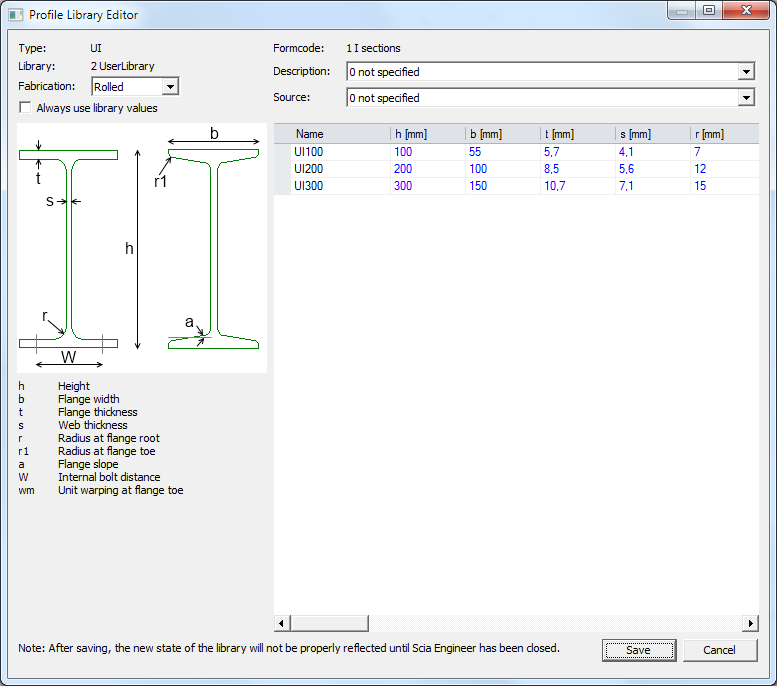Click the r [mm] column header
The image size is (777, 686).
[724, 134]
